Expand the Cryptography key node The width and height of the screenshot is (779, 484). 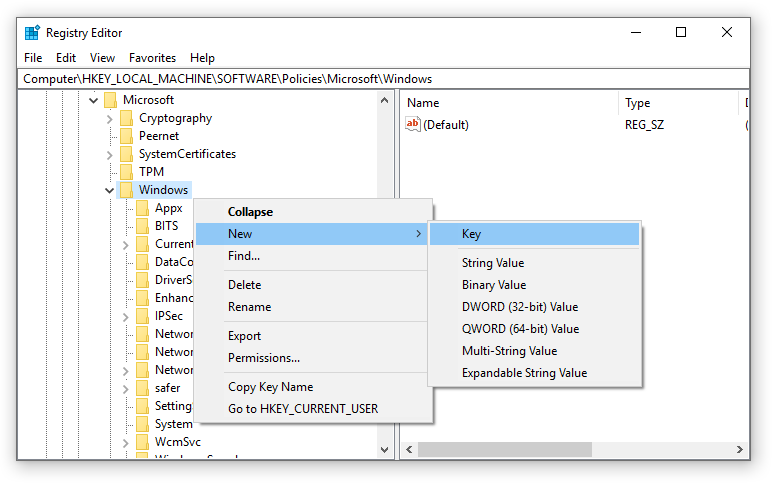(x=109, y=119)
